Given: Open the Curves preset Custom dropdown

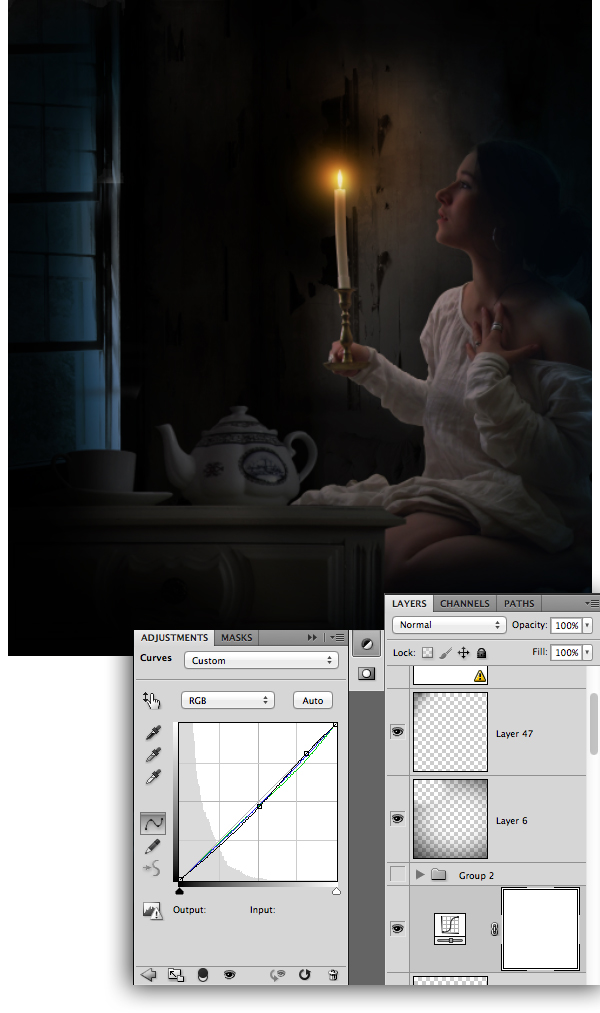Looking at the screenshot, I should 261,660.
